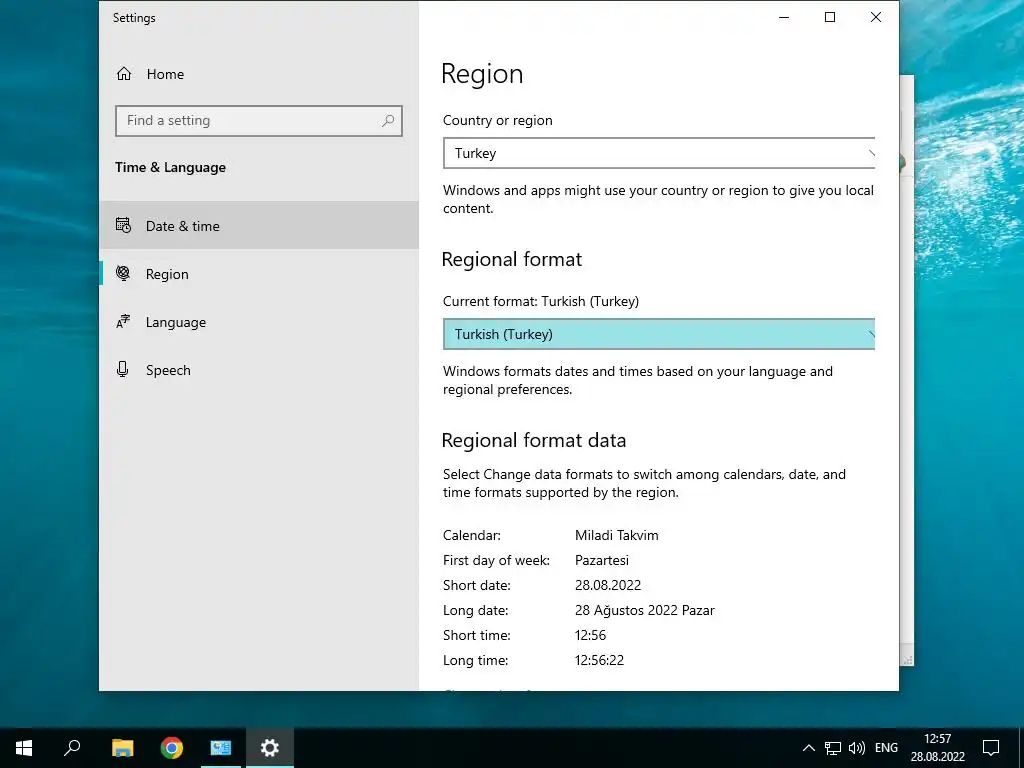The width and height of the screenshot is (1024, 768).
Task: Click the Date & time calendar icon
Action: (123, 225)
